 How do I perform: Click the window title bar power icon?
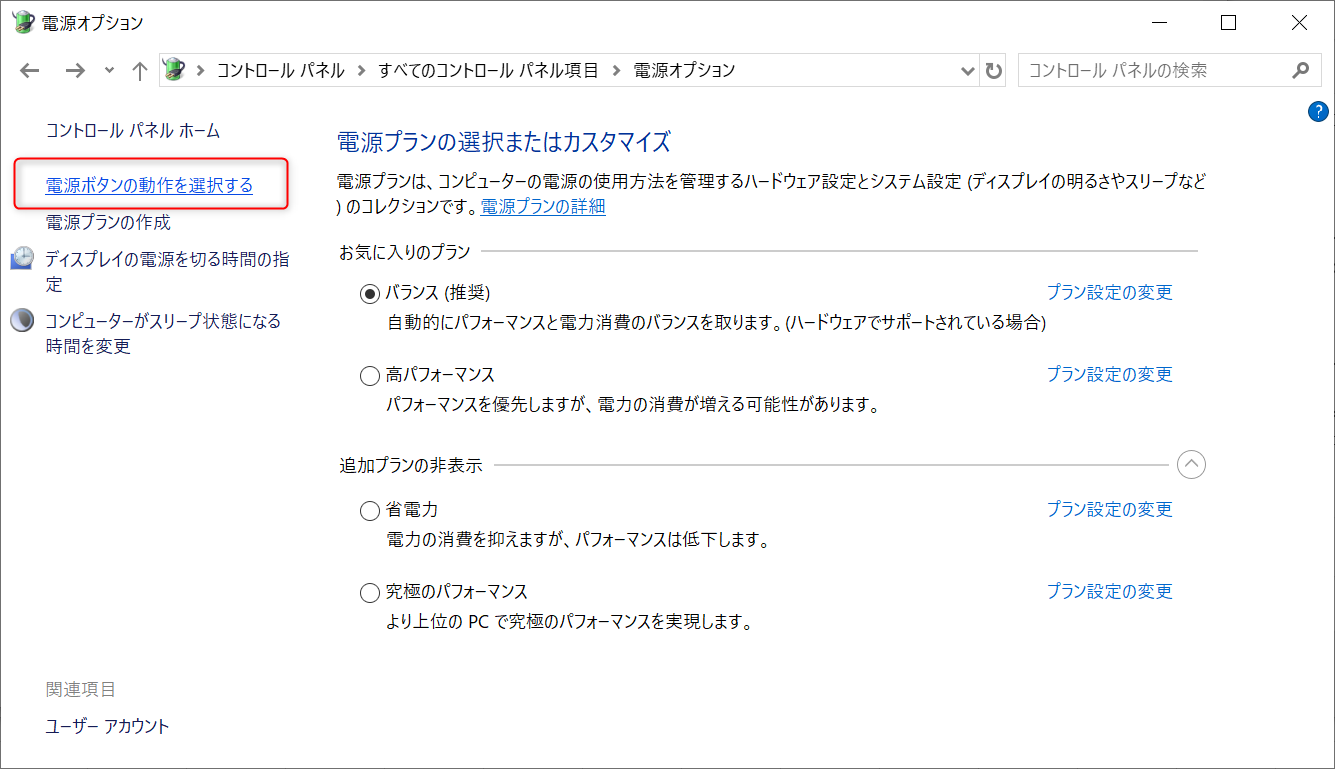(x=23, y=22)
